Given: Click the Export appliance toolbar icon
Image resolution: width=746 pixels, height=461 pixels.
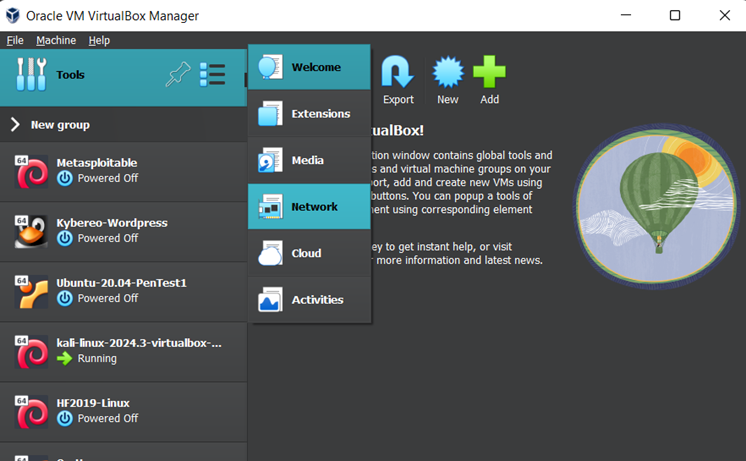Looking at the screenshot, I should tap(398, 72).
